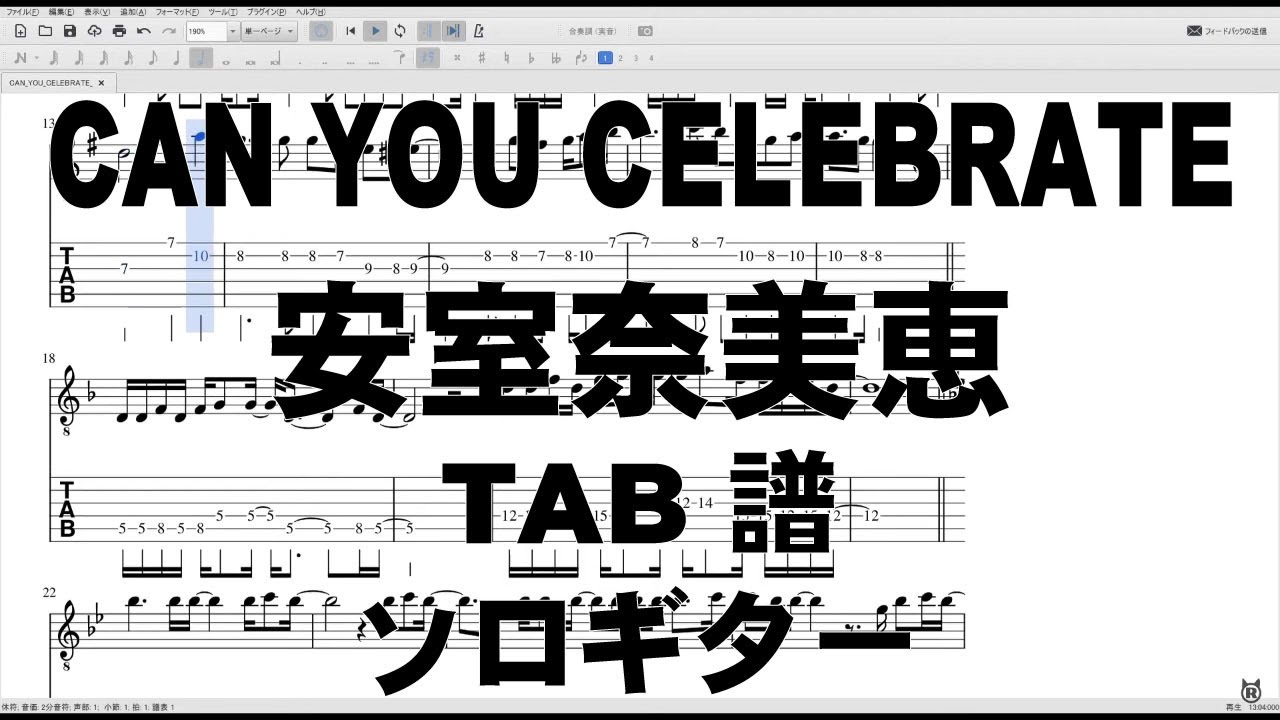Select voice 3
The image size is (1280, 720).
point(636,58)
